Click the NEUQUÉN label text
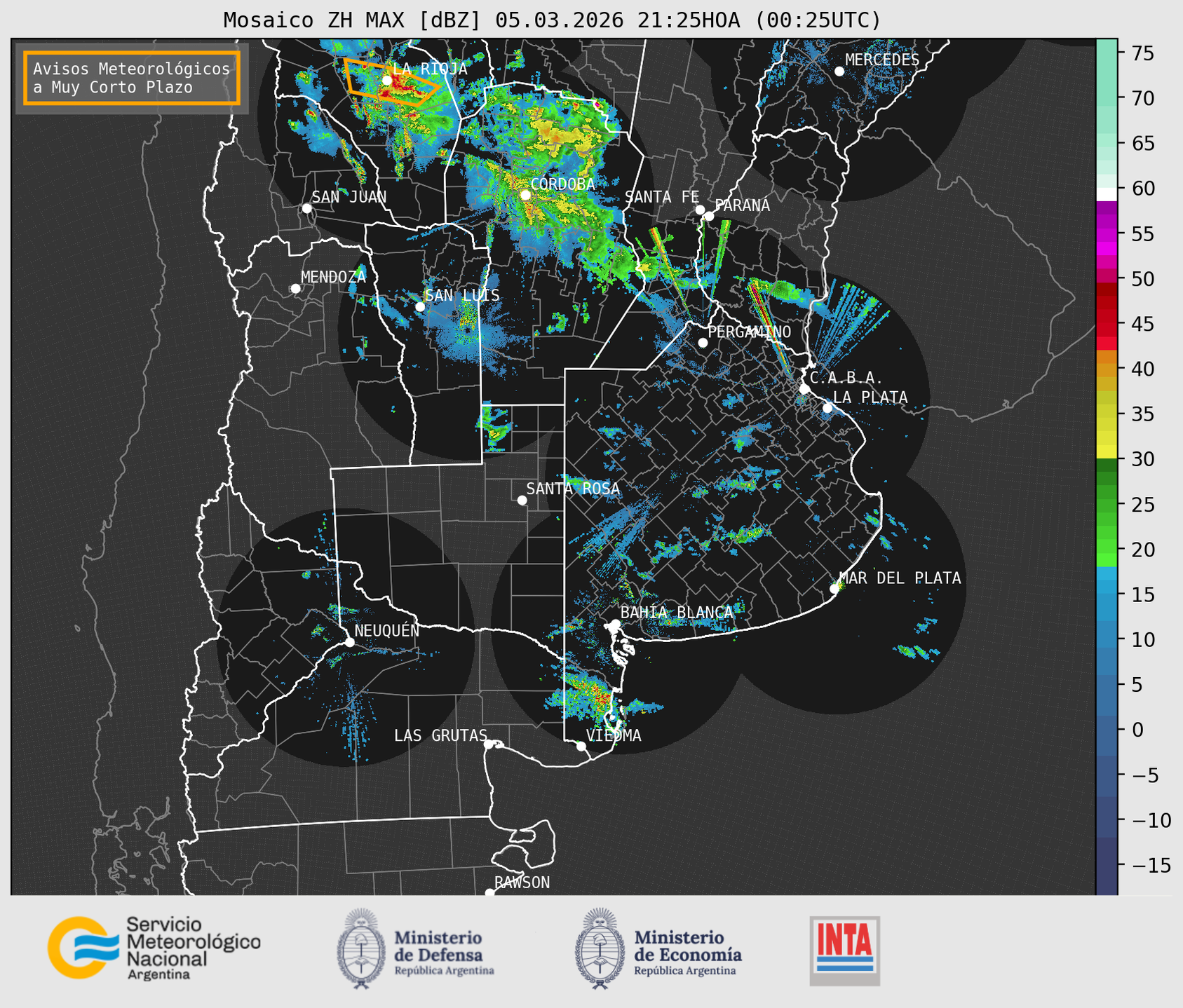The height and width of the screenshot is (1008, 1183). (x=386, y=630)
